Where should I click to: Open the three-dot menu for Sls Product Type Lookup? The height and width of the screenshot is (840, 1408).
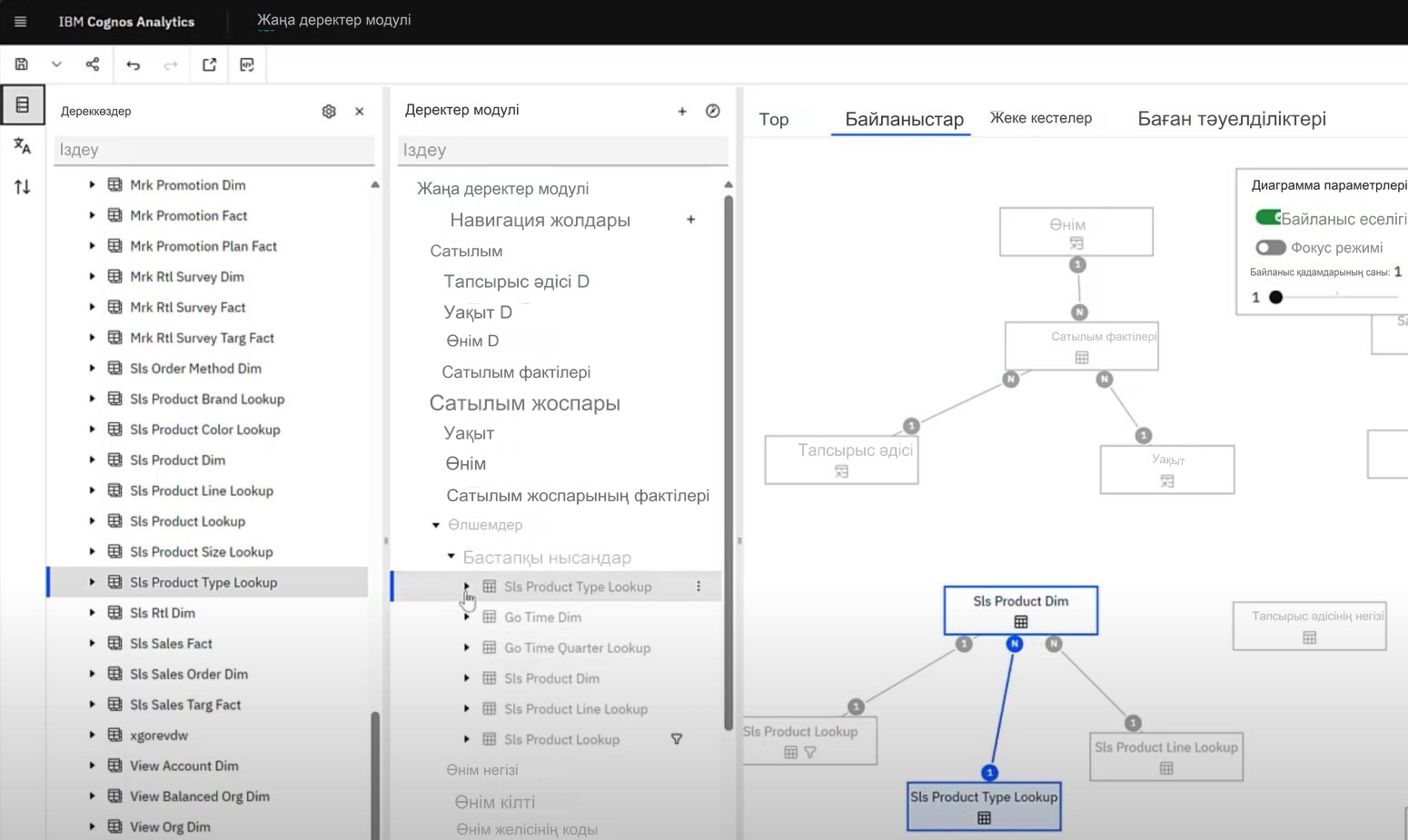point(699,587)
